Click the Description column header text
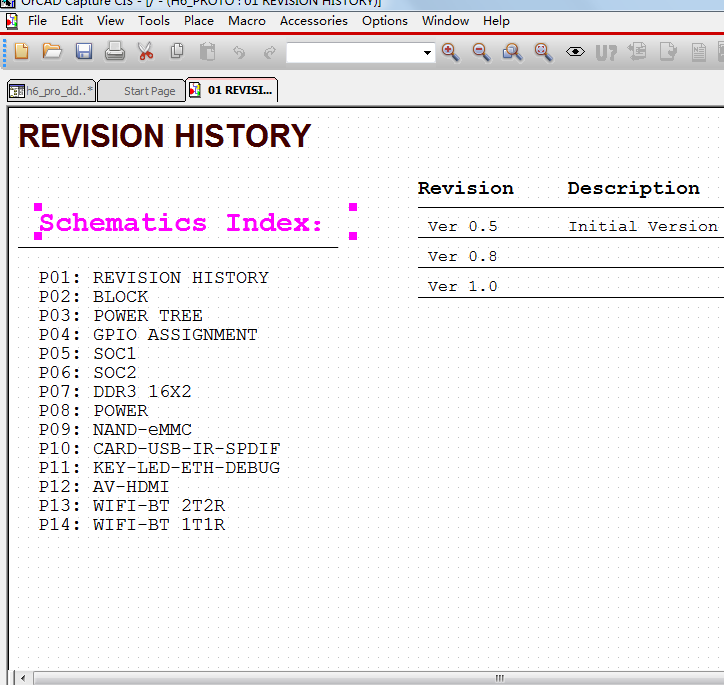Screen dimensions: 724x685 634,189
